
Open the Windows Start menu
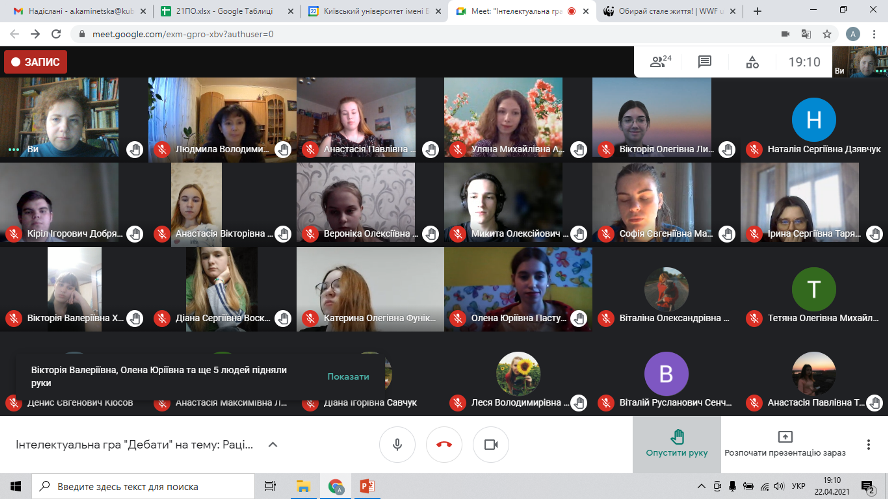coord(15,486)
